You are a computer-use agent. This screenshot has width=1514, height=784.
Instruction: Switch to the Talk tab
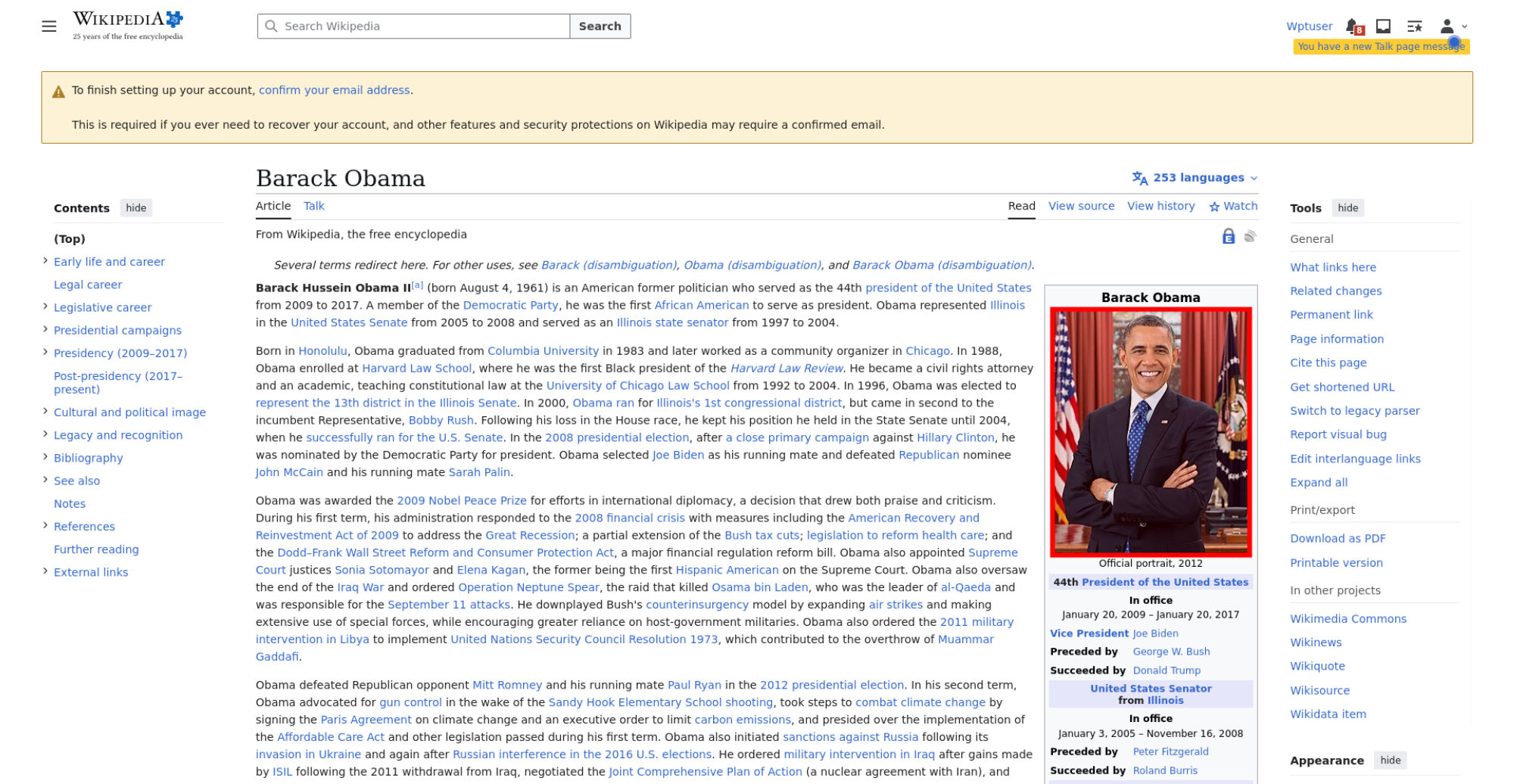[x=314, y=206]
